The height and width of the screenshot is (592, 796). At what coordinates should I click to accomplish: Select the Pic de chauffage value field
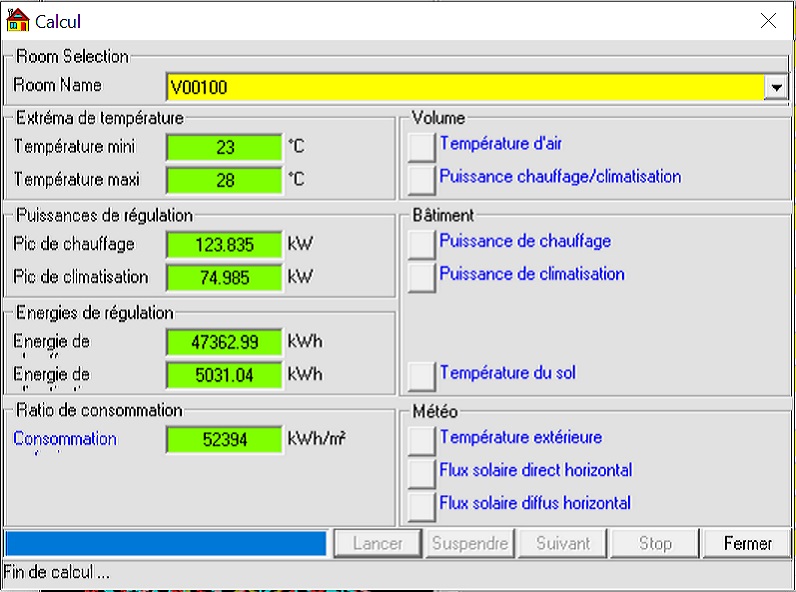click(x=225, y=245)
